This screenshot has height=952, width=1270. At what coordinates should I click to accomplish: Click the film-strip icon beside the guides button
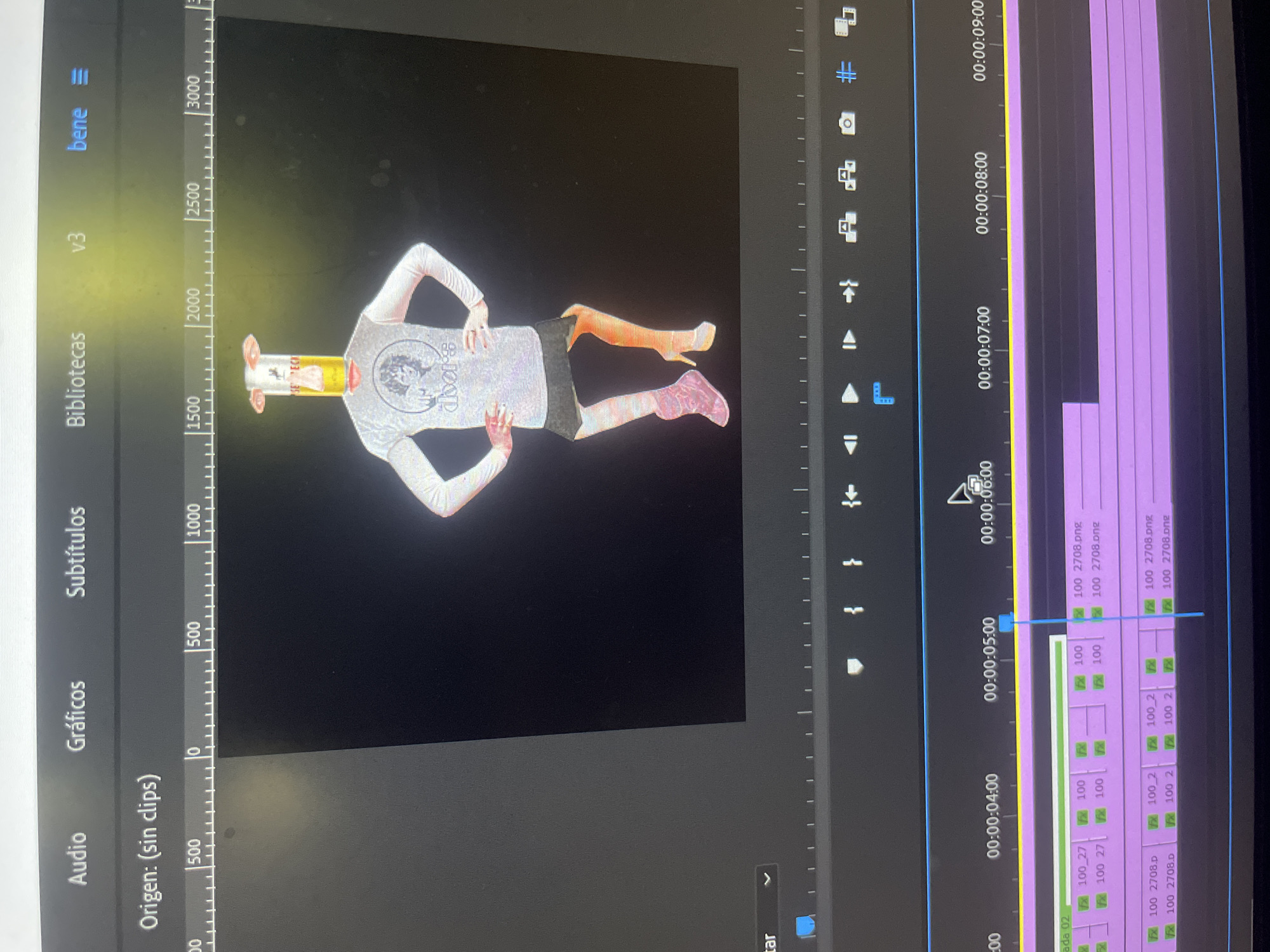point(845,22)
